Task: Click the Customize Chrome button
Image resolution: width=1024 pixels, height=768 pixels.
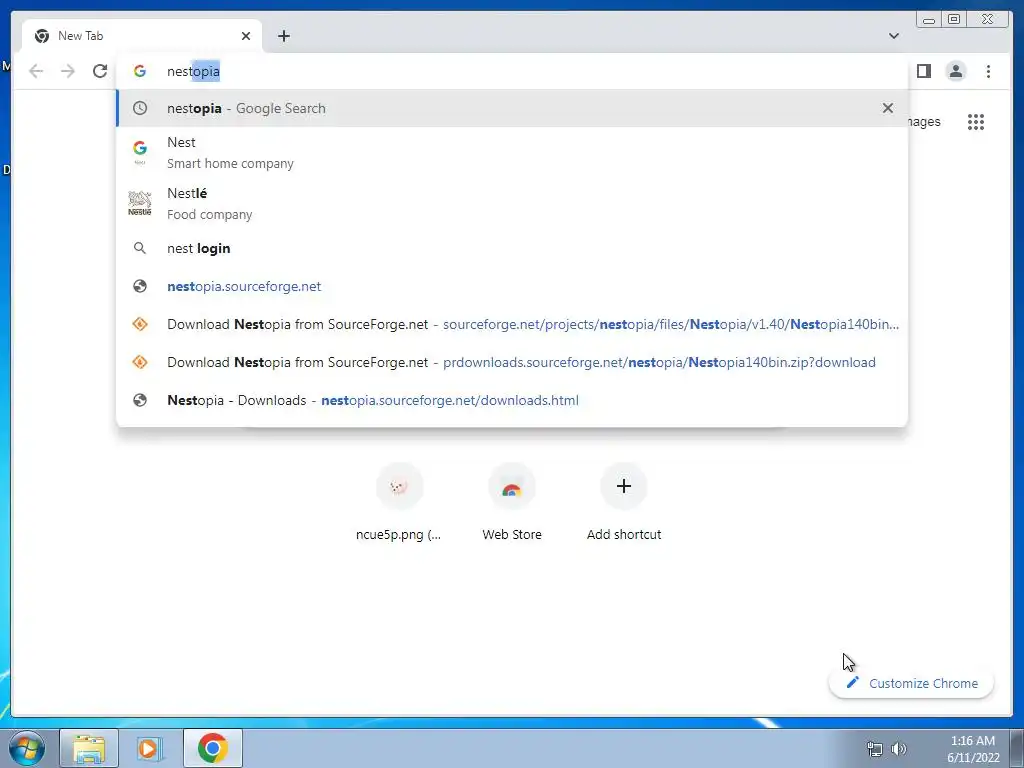Action: pyautogui.click(x=912, y=683)
